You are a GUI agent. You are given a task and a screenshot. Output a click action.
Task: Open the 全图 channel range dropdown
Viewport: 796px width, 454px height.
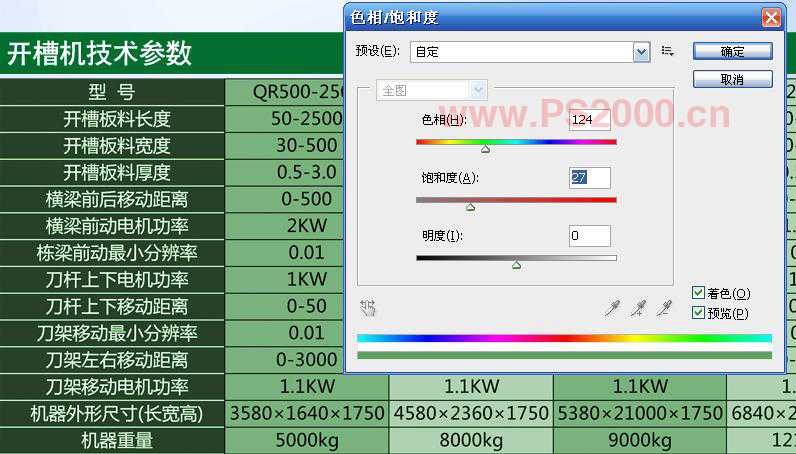432,90
